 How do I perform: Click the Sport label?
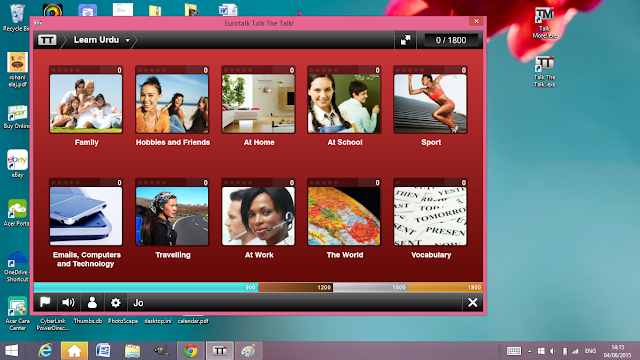click(431, 142)
